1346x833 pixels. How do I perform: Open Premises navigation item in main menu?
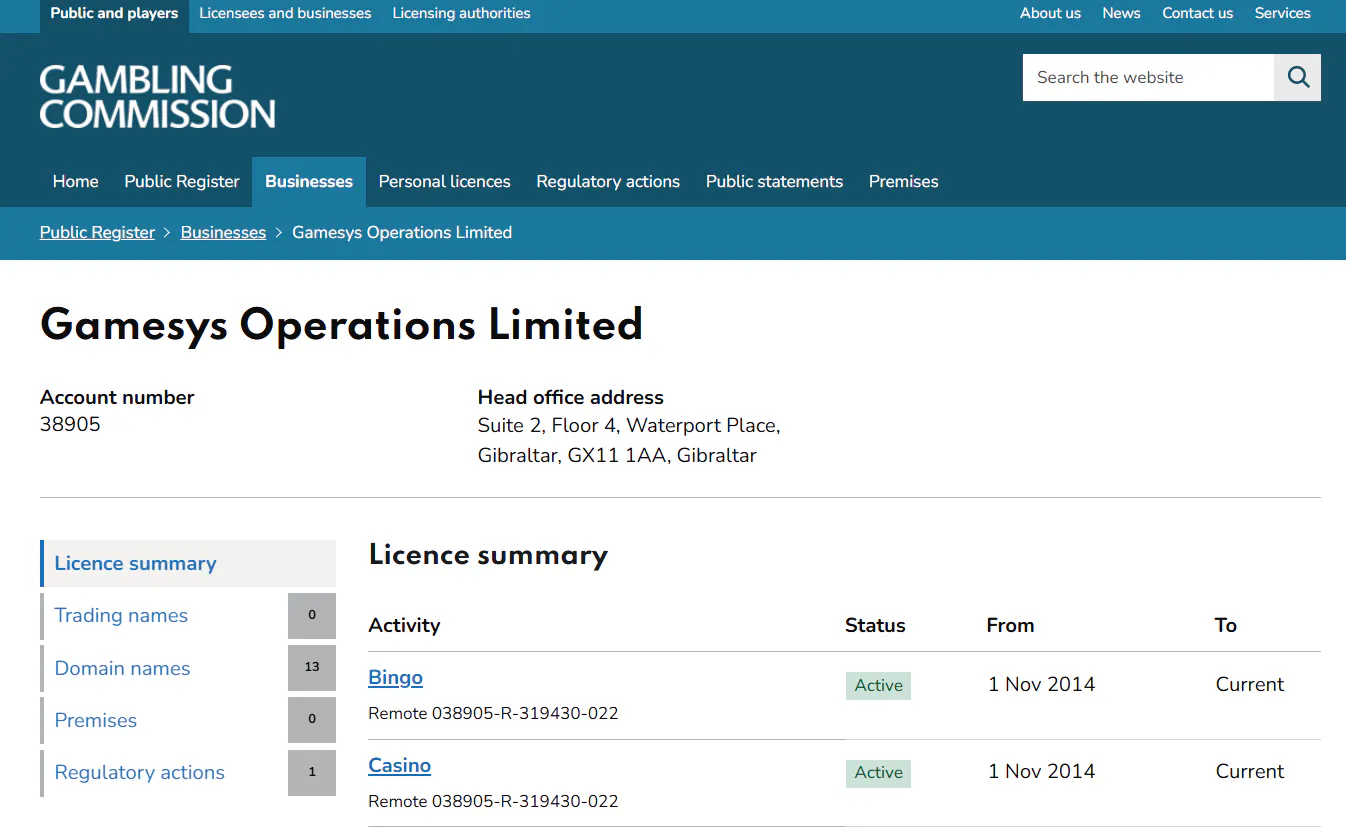click(903, 181)
